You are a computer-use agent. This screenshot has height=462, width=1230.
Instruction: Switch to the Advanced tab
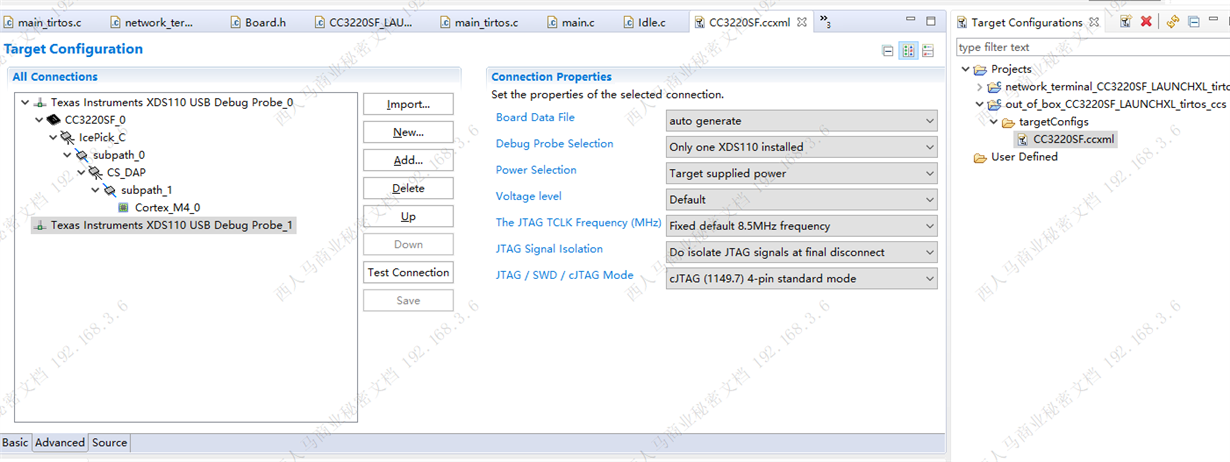[60, 442]
